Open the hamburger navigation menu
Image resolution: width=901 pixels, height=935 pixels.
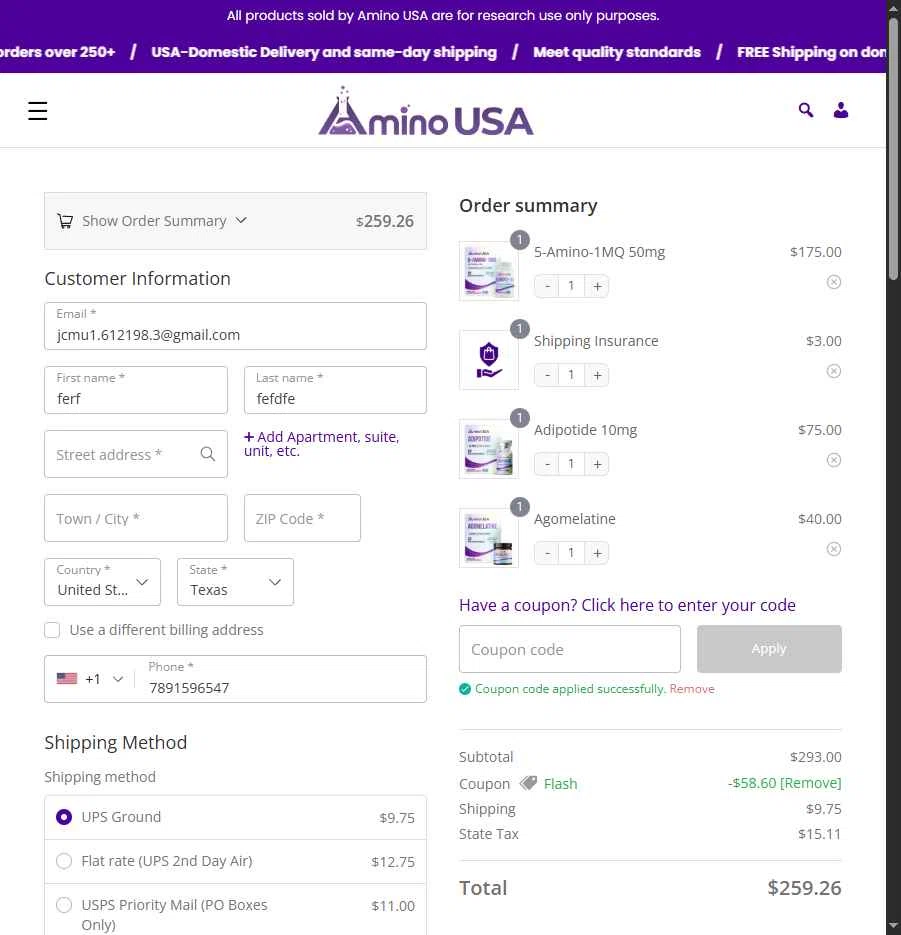click(38, 110)
